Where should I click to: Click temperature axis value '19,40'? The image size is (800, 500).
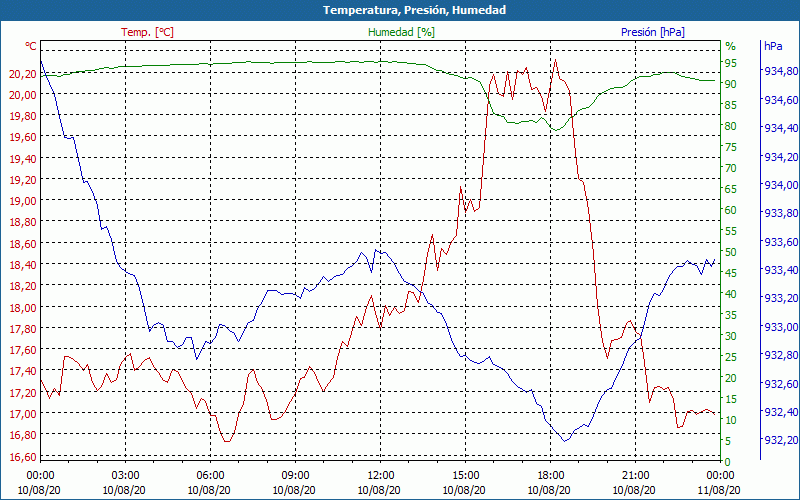[23, 159]
